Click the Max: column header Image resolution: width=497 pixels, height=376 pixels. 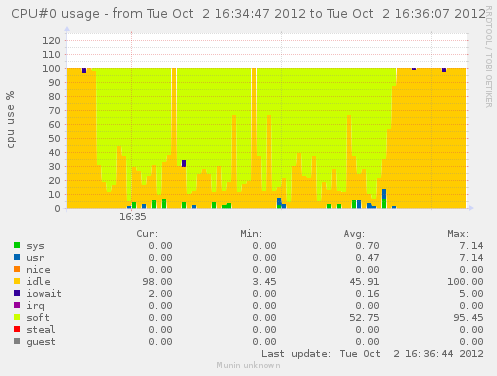(x=458, y=234)
